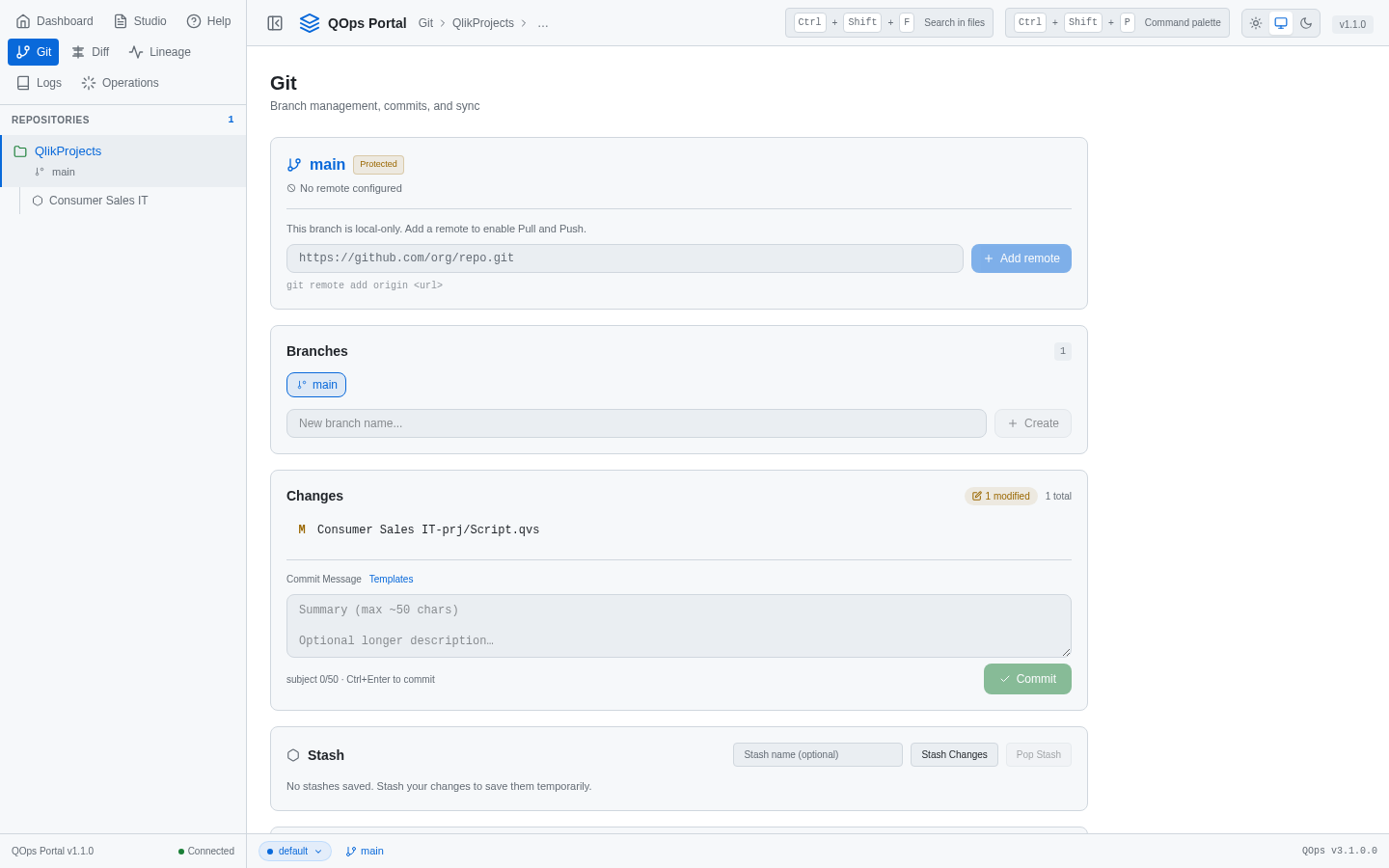1389x868 pixels.
Task: Select system theme monitor icon
Action: pos(1281,23)
